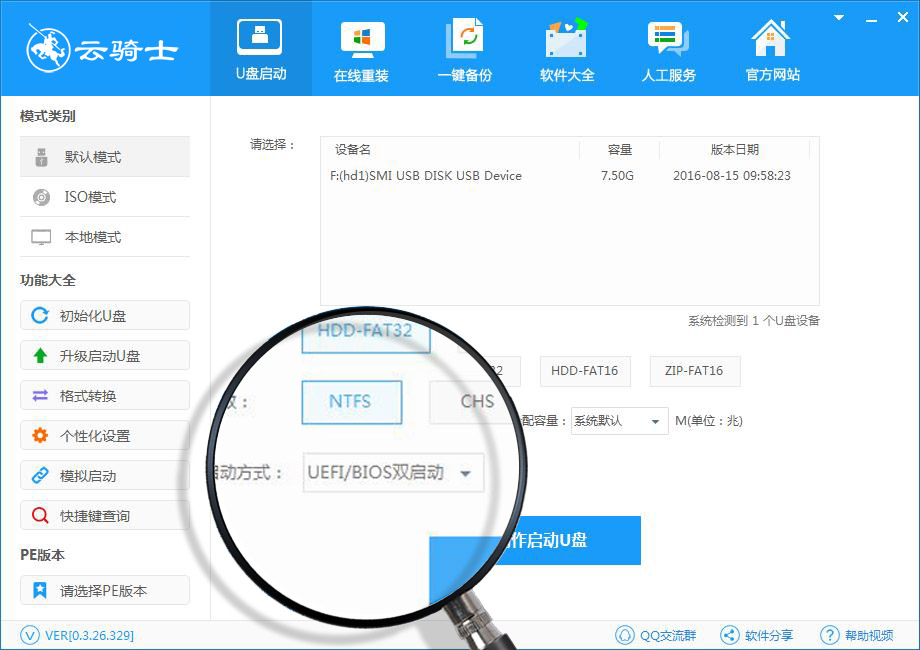This screenshot has width=920, height=650.
Task: Choose the ZIP-FAT16 mode
Action: 694,371
